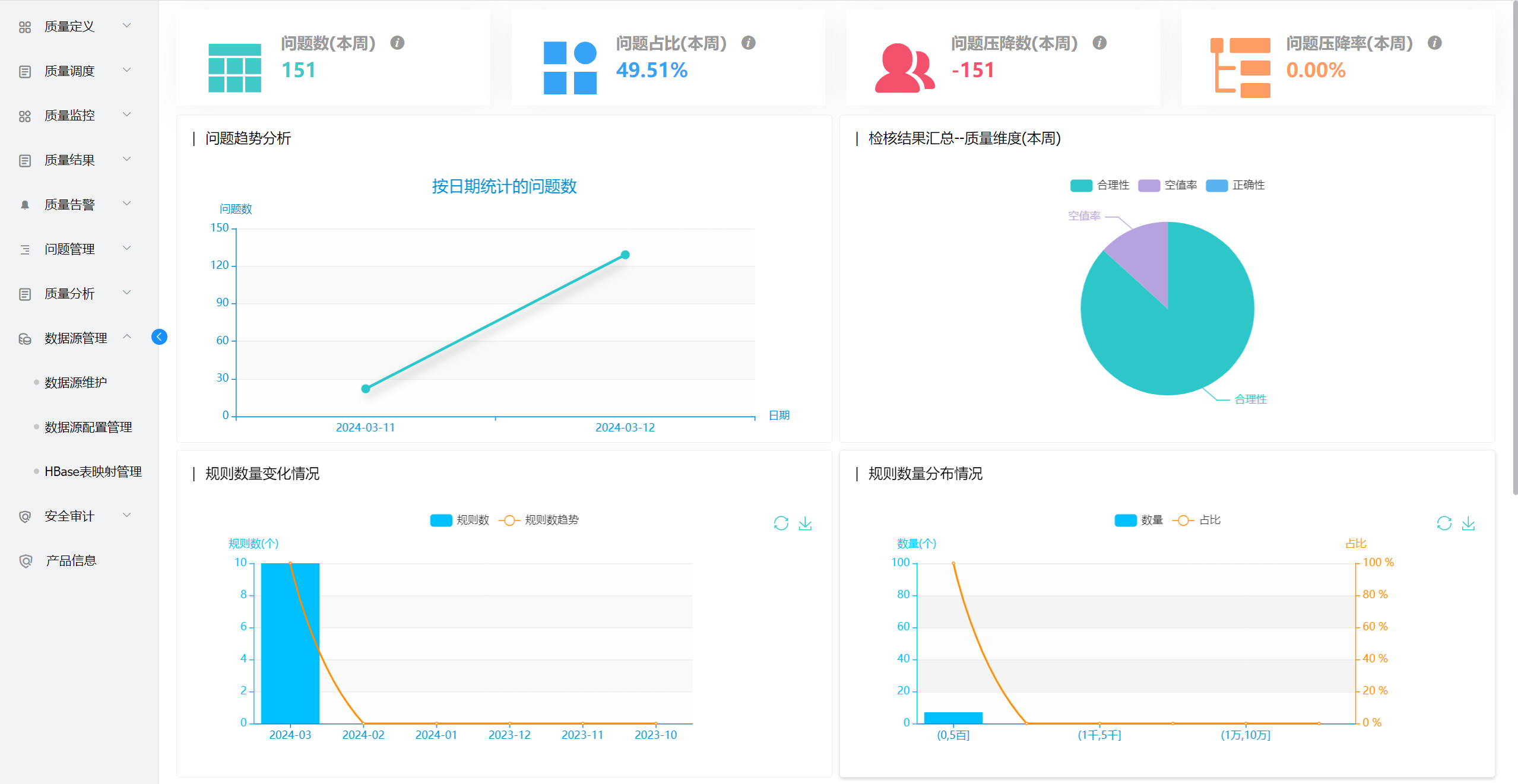
Task: Click 2024-03-12 data point on trend line
Action: (x=625, y=255)
